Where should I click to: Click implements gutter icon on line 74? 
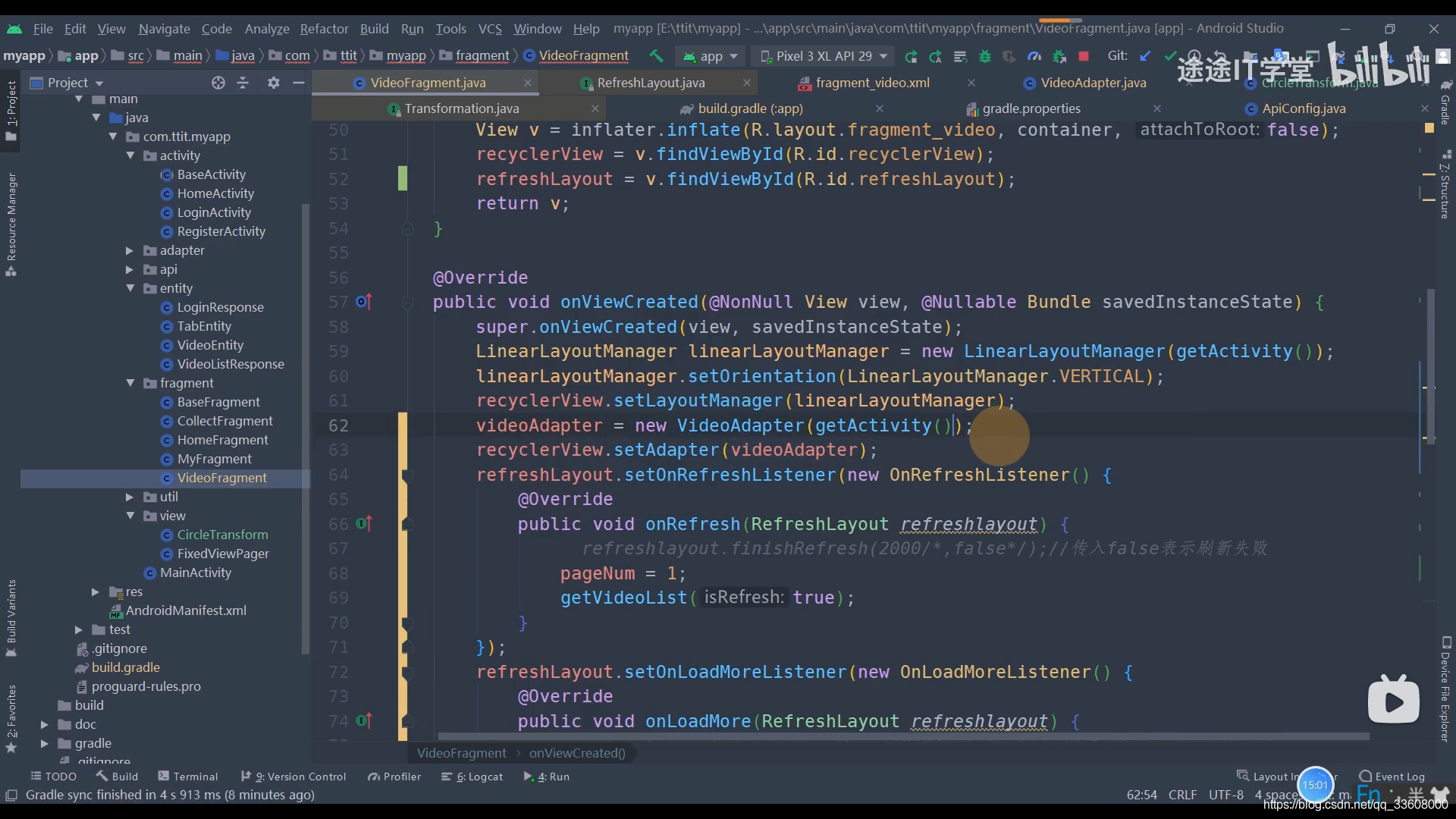364,720
